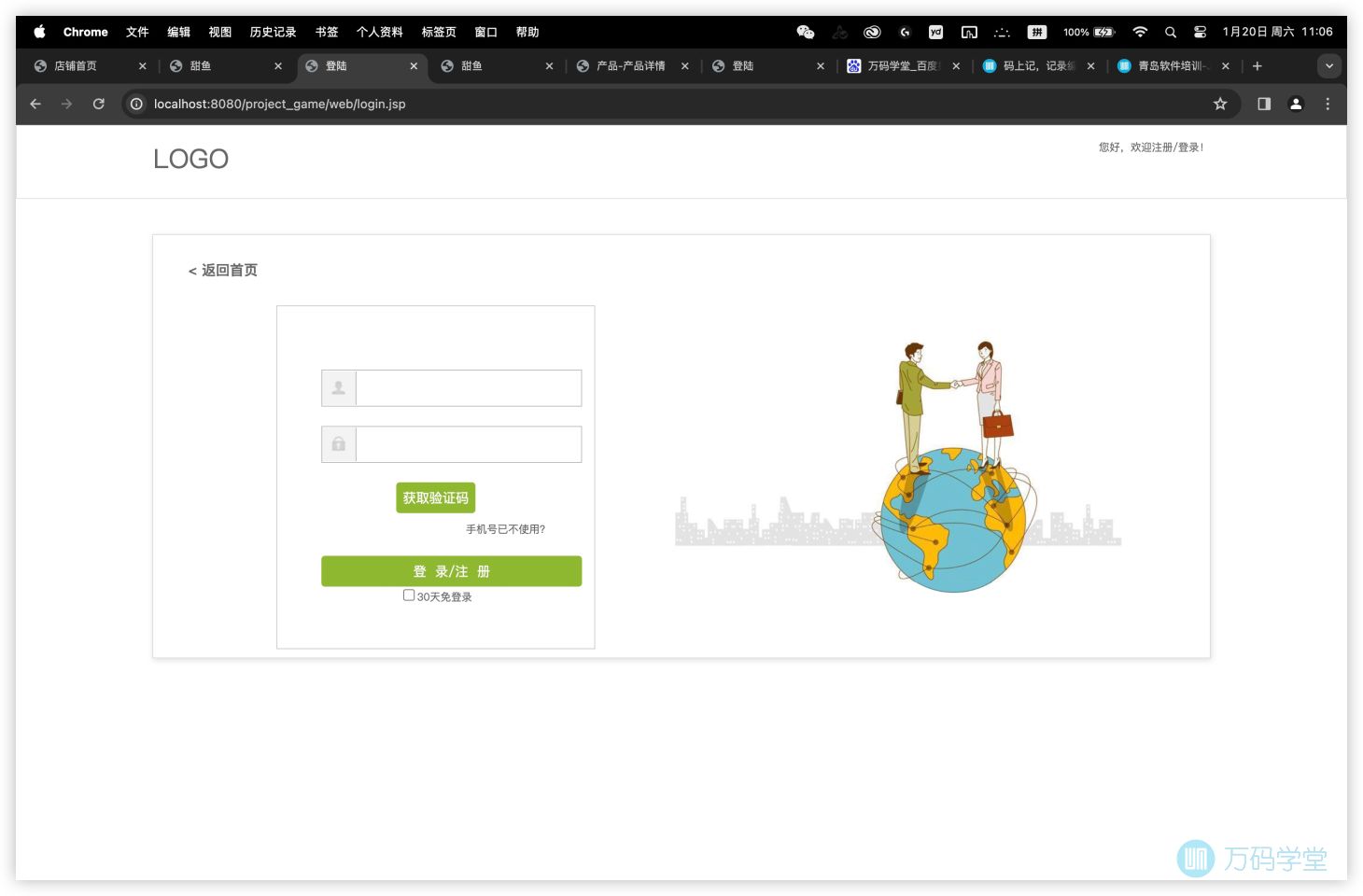
Task: Open Chrome three-dot menu
Action: point(1328,104)
